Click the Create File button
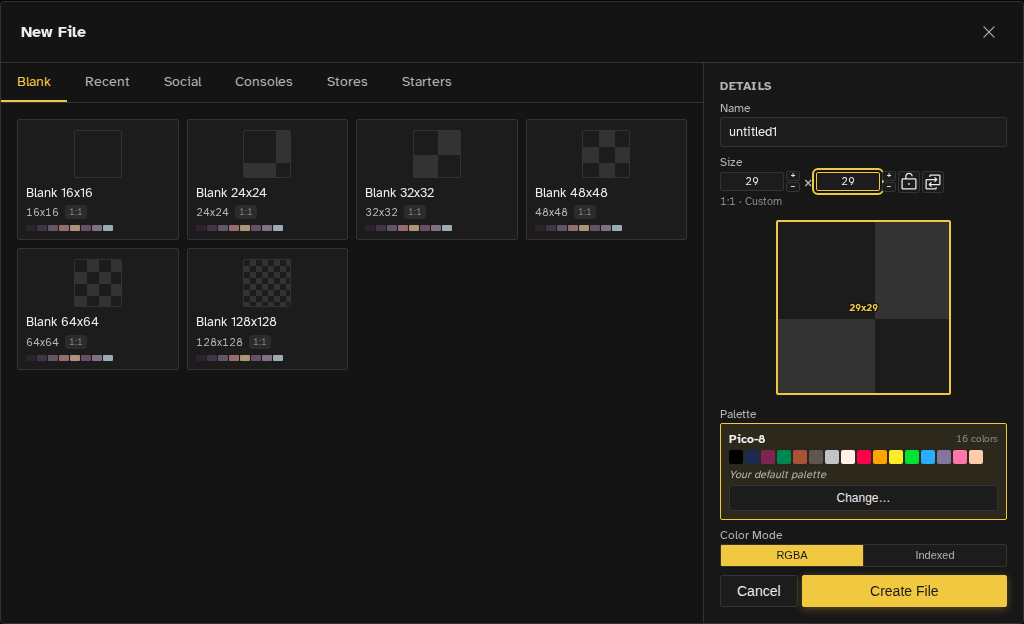Image resolution: width=1024 pixels, height=624 pixels. coord(904,591)
